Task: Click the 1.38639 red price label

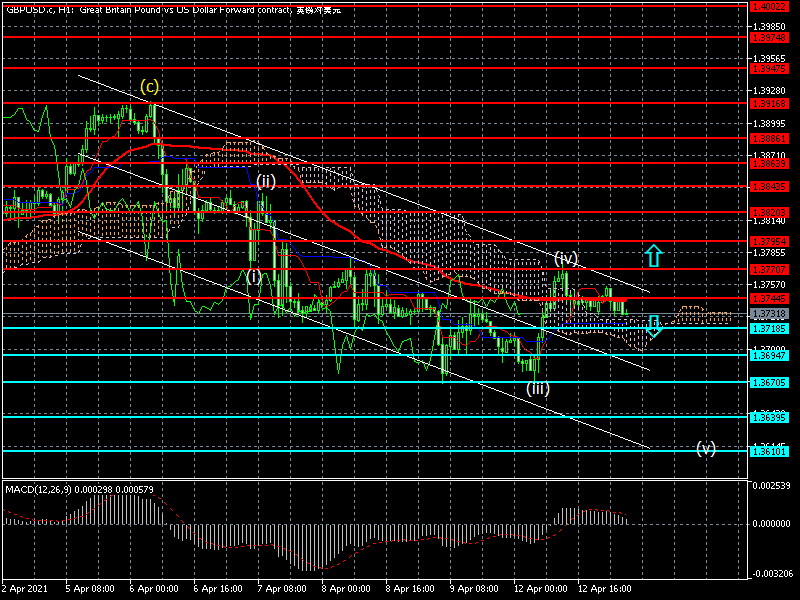Action: [769, 164]
